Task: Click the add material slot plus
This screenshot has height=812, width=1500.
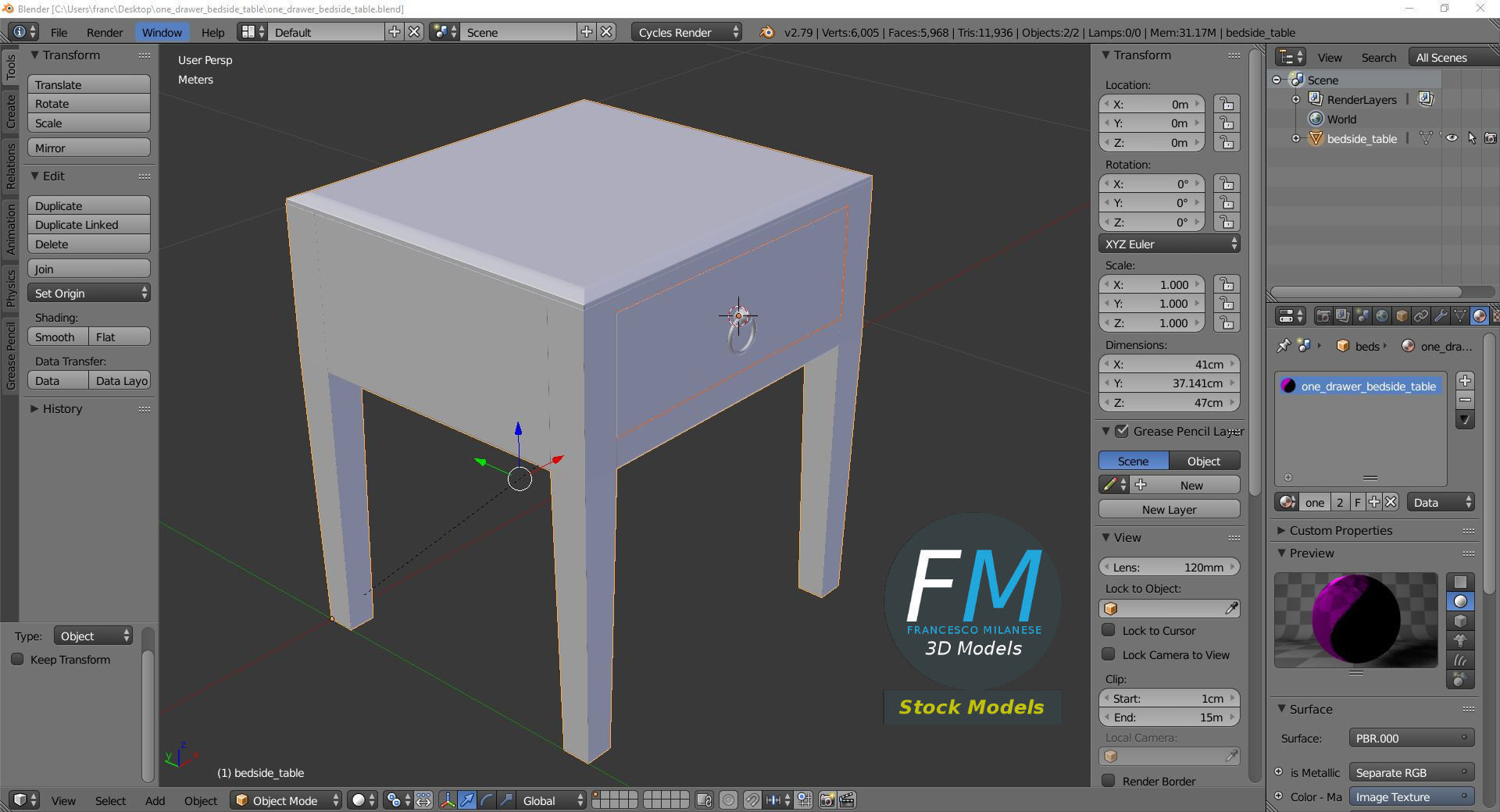Action: click(x=1466, y=381)
